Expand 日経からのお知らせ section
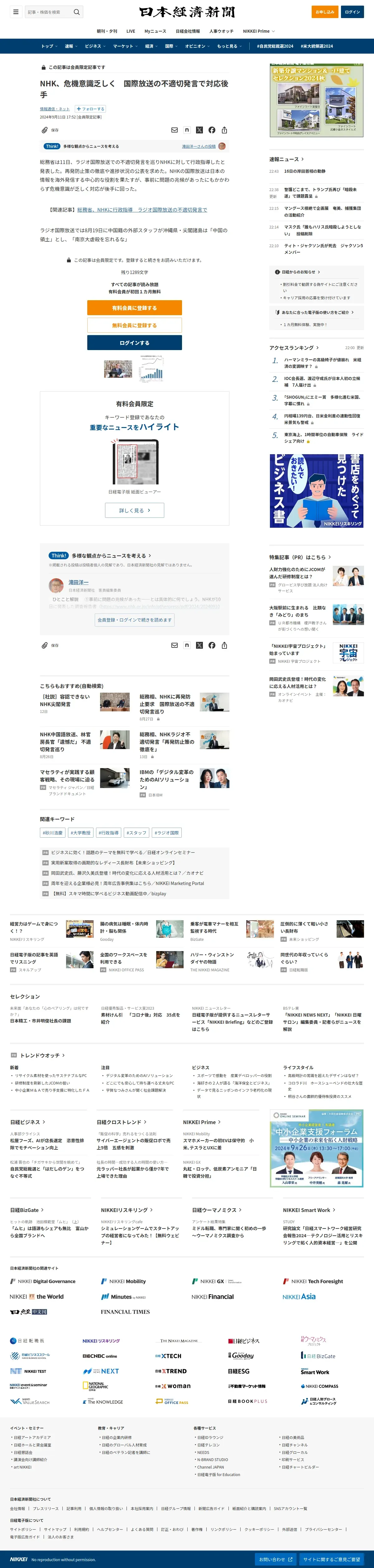 (x=297, y=272)
